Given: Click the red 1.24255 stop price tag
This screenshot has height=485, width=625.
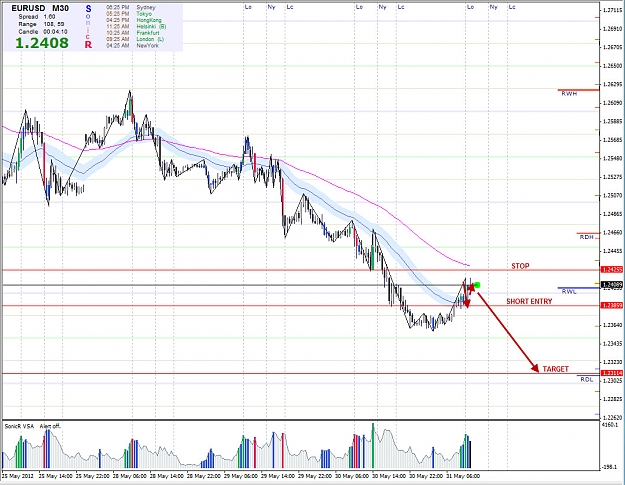Looking at the screenshot, I should 612,270.
